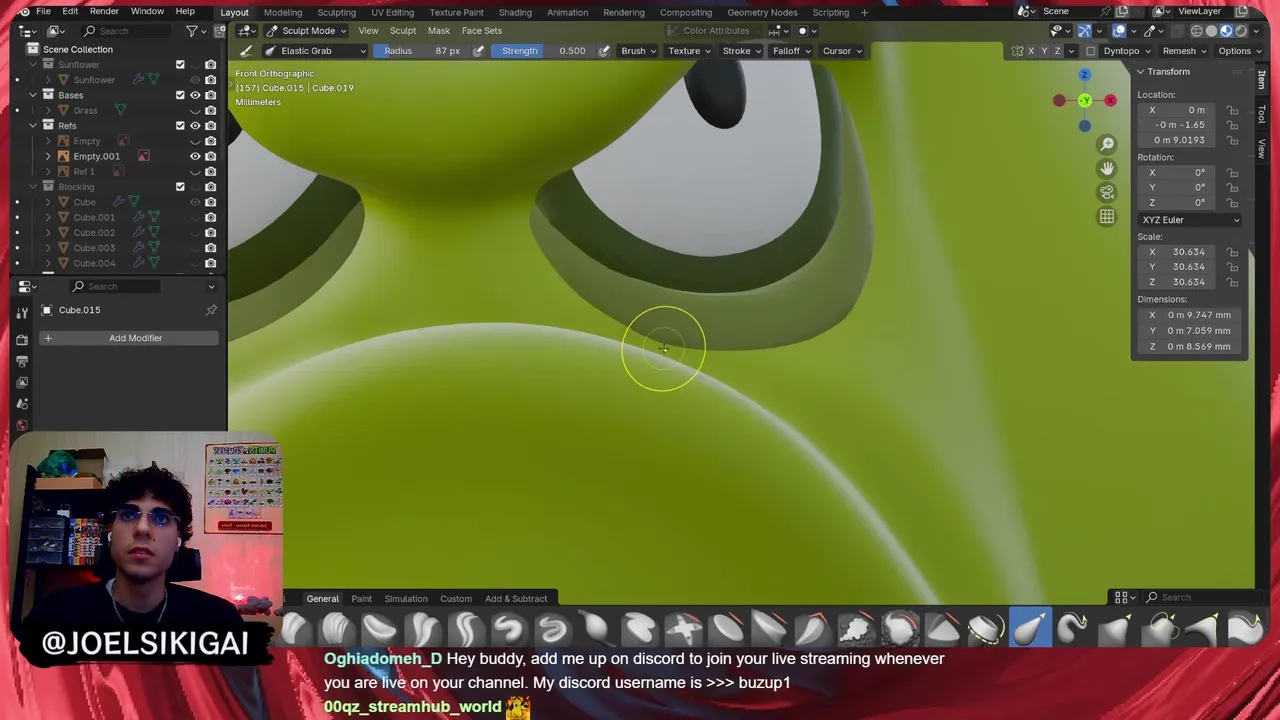This screenshot has width=1280, height=720.
Task: Switch to Geometry Nodes workspace tab
Action: tap(762, 12)
